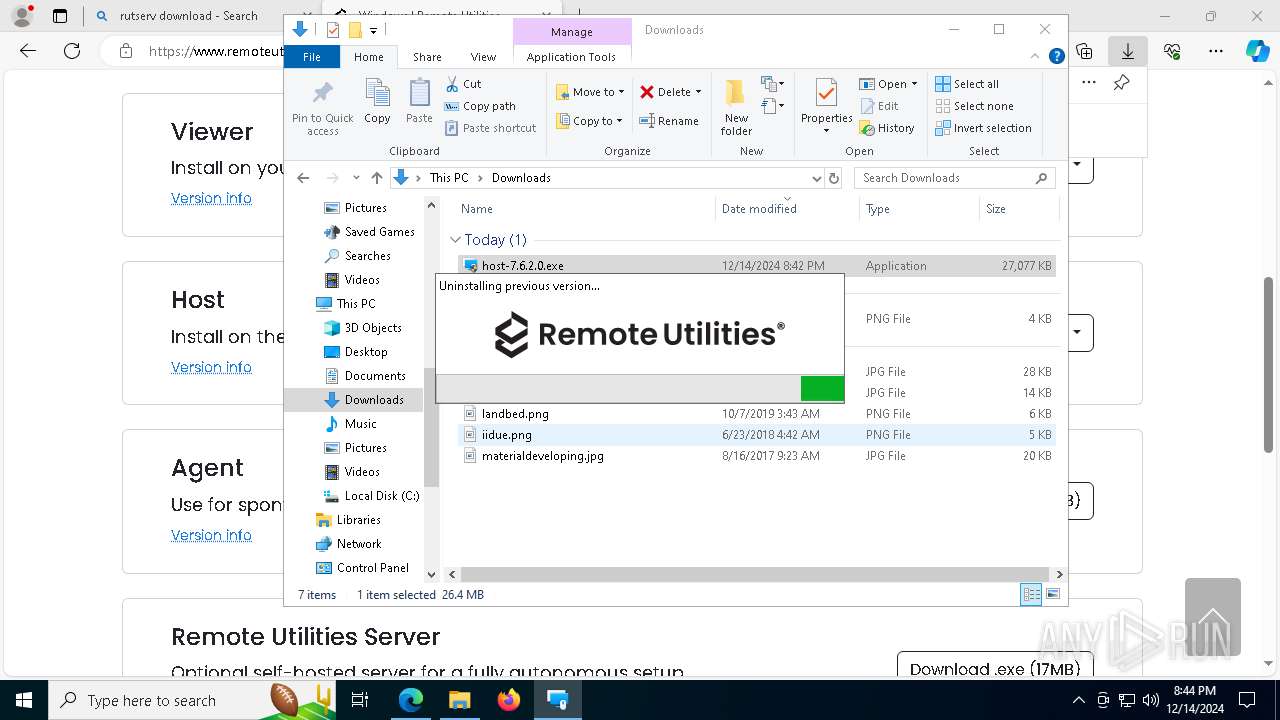1280x720 pixels.
Task: Open Explorer Help question mark icon
Action: tap(1056, 57)
